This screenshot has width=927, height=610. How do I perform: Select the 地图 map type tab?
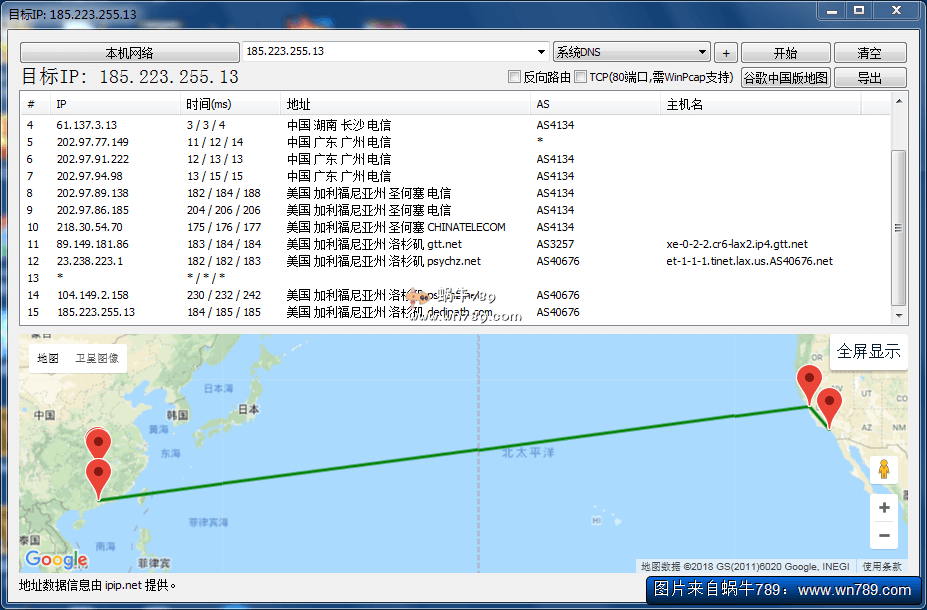coord(48,358)
